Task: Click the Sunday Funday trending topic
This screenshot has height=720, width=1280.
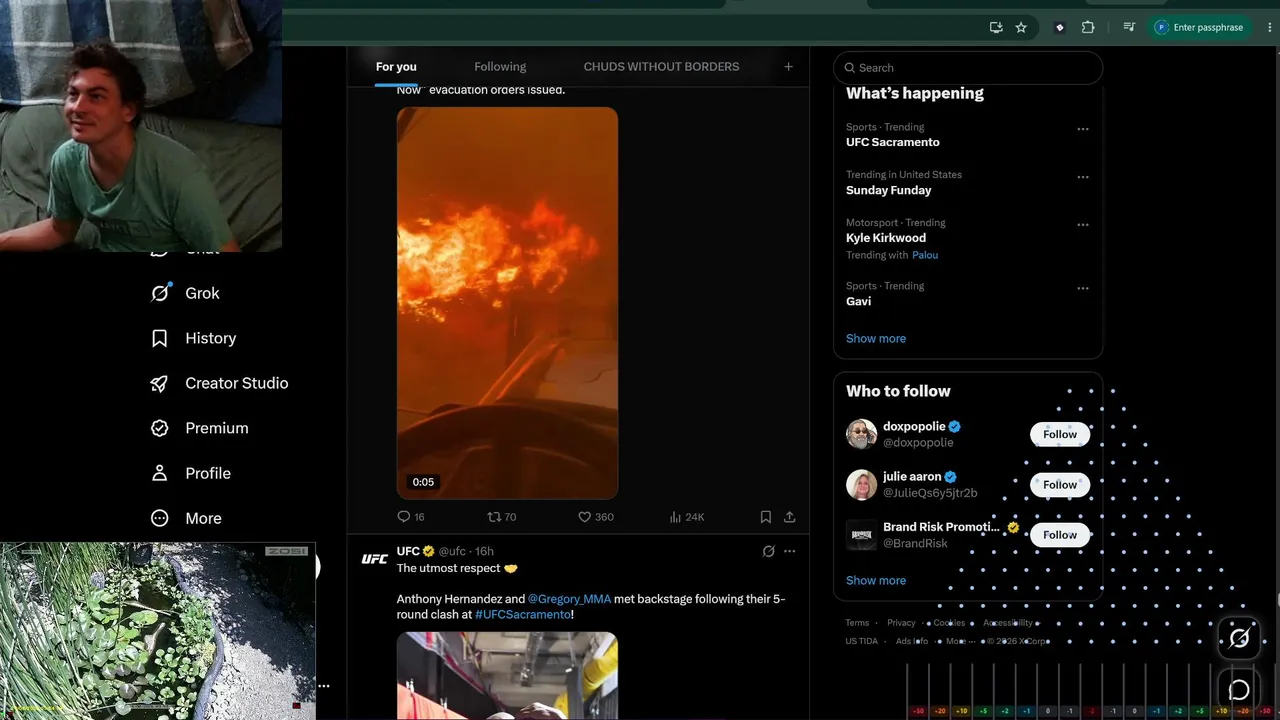Action: [888, 190]
